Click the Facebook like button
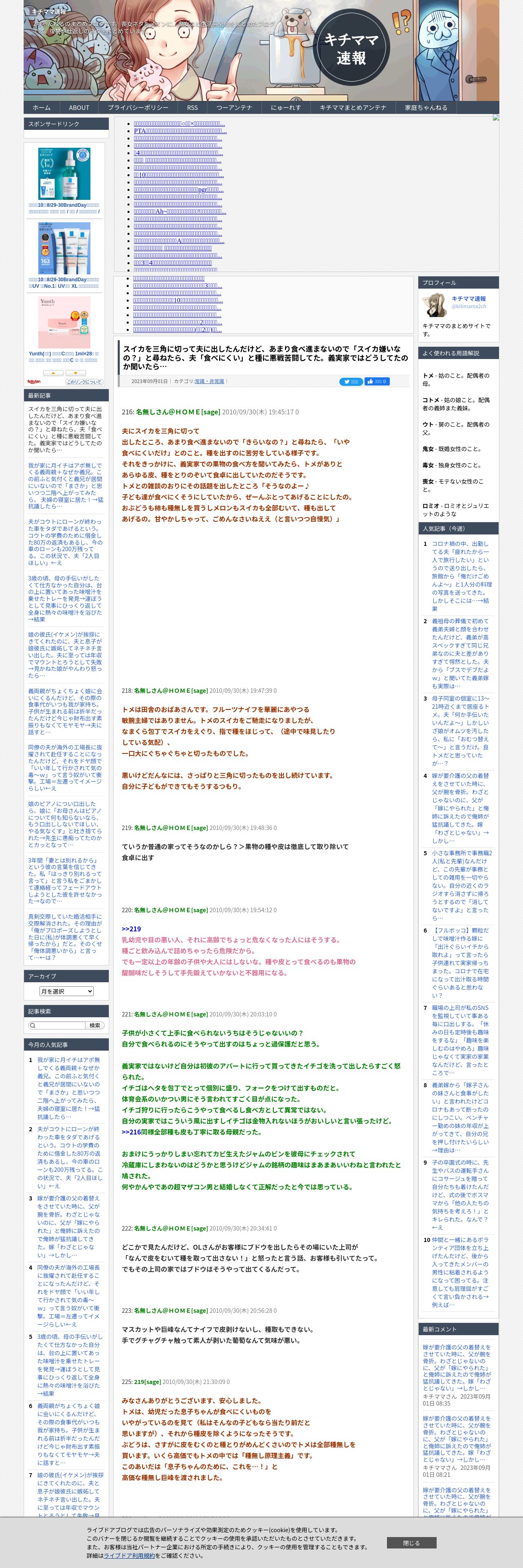The image size is (523, 1568). (377, 382)
